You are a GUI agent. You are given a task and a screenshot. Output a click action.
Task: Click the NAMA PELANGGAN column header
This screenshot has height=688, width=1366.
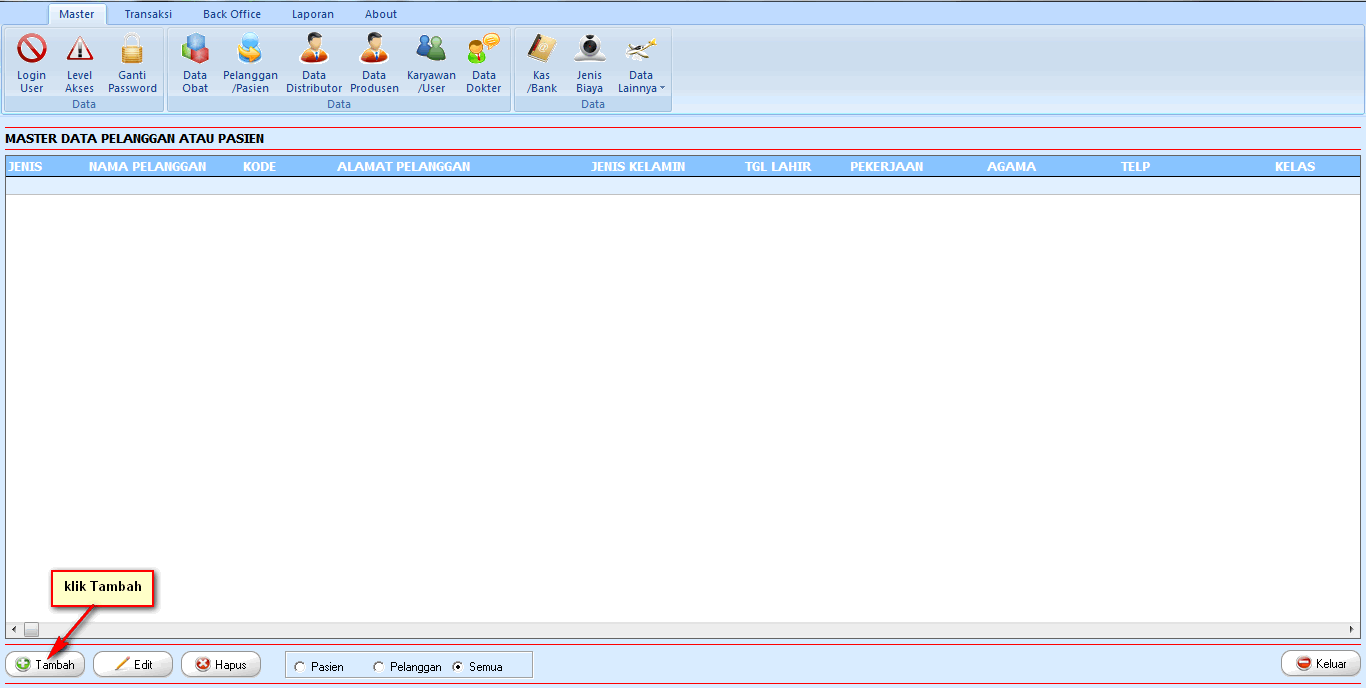tap(148, 166)
